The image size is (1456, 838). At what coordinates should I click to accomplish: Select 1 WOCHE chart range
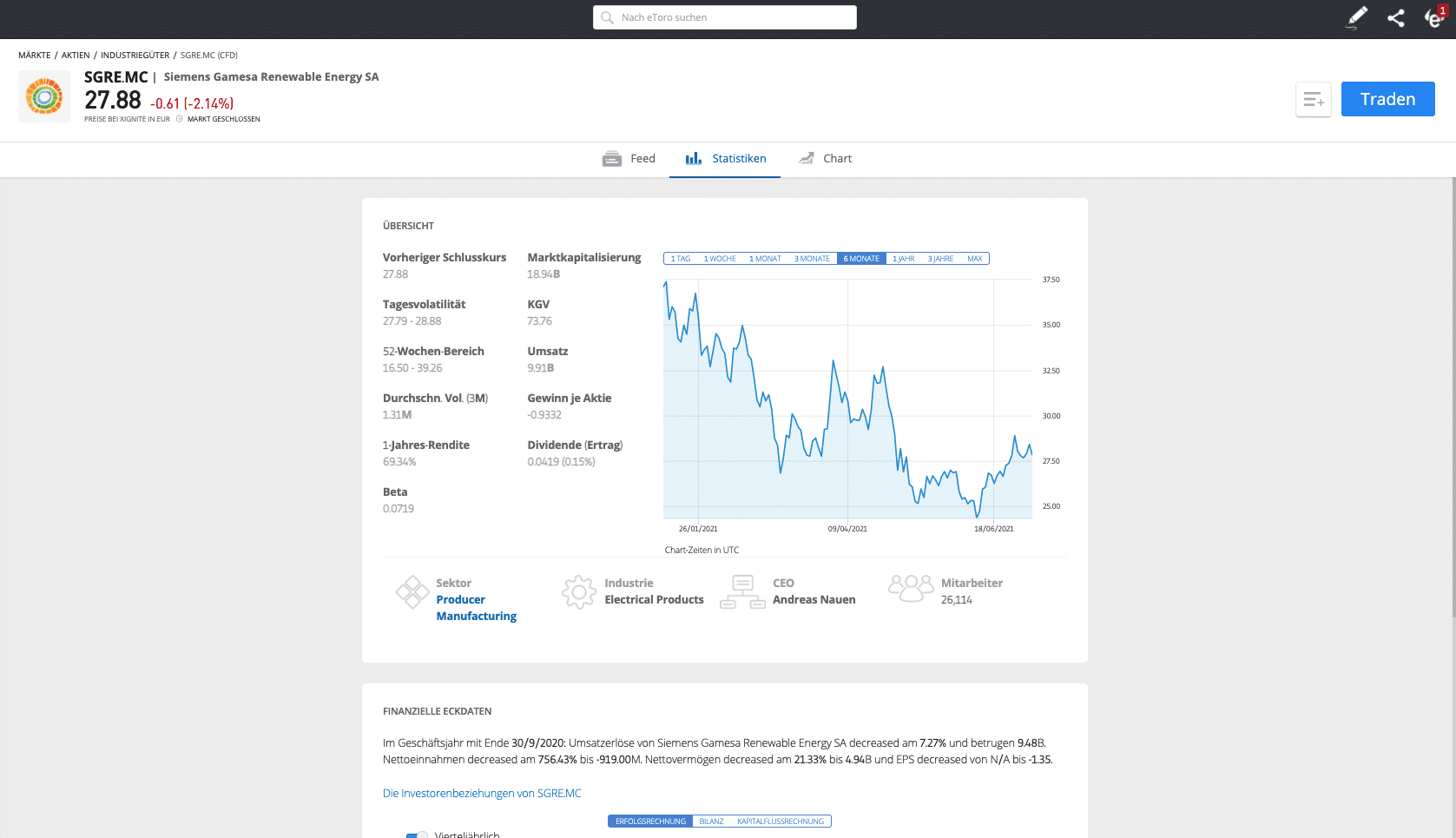pos(720,259)
